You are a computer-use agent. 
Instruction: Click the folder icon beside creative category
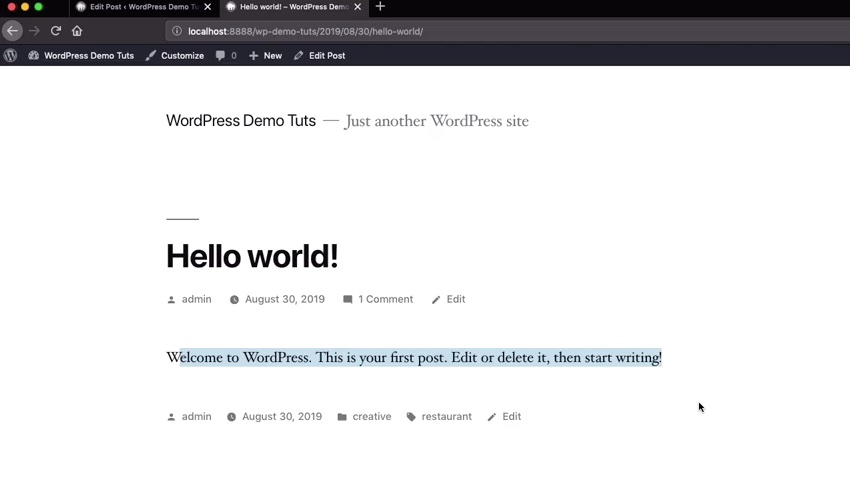(342, 417)
